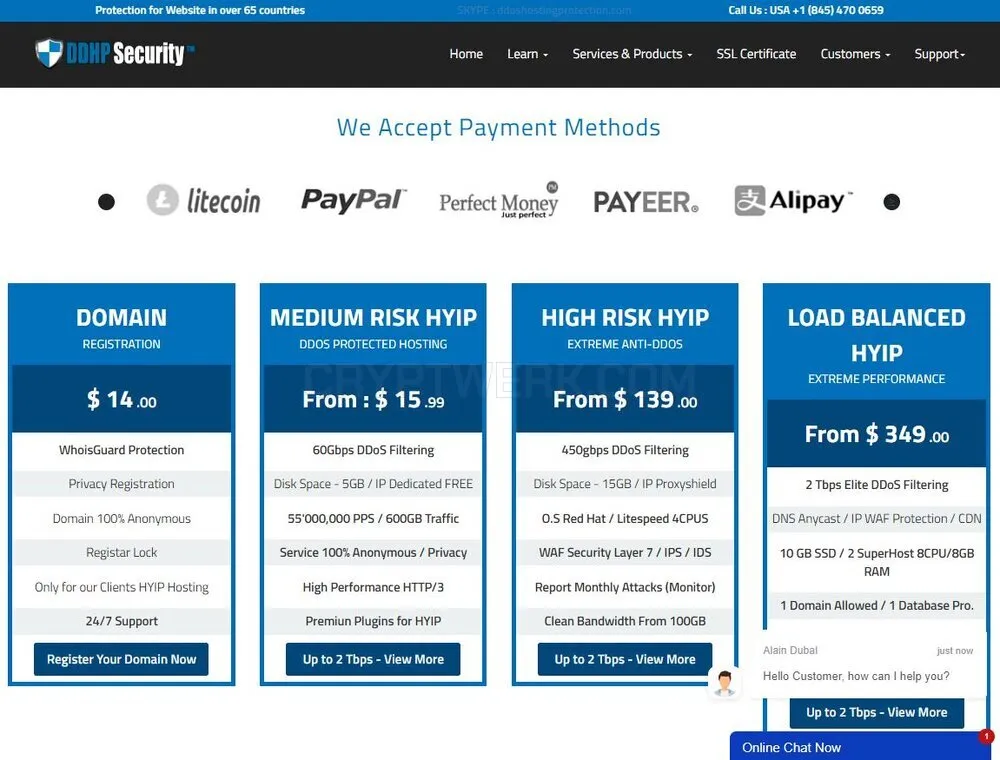Screen dimensions: 1000x760
Task: Click the DDHP Security shield logo
Action: tap(115, 54)
